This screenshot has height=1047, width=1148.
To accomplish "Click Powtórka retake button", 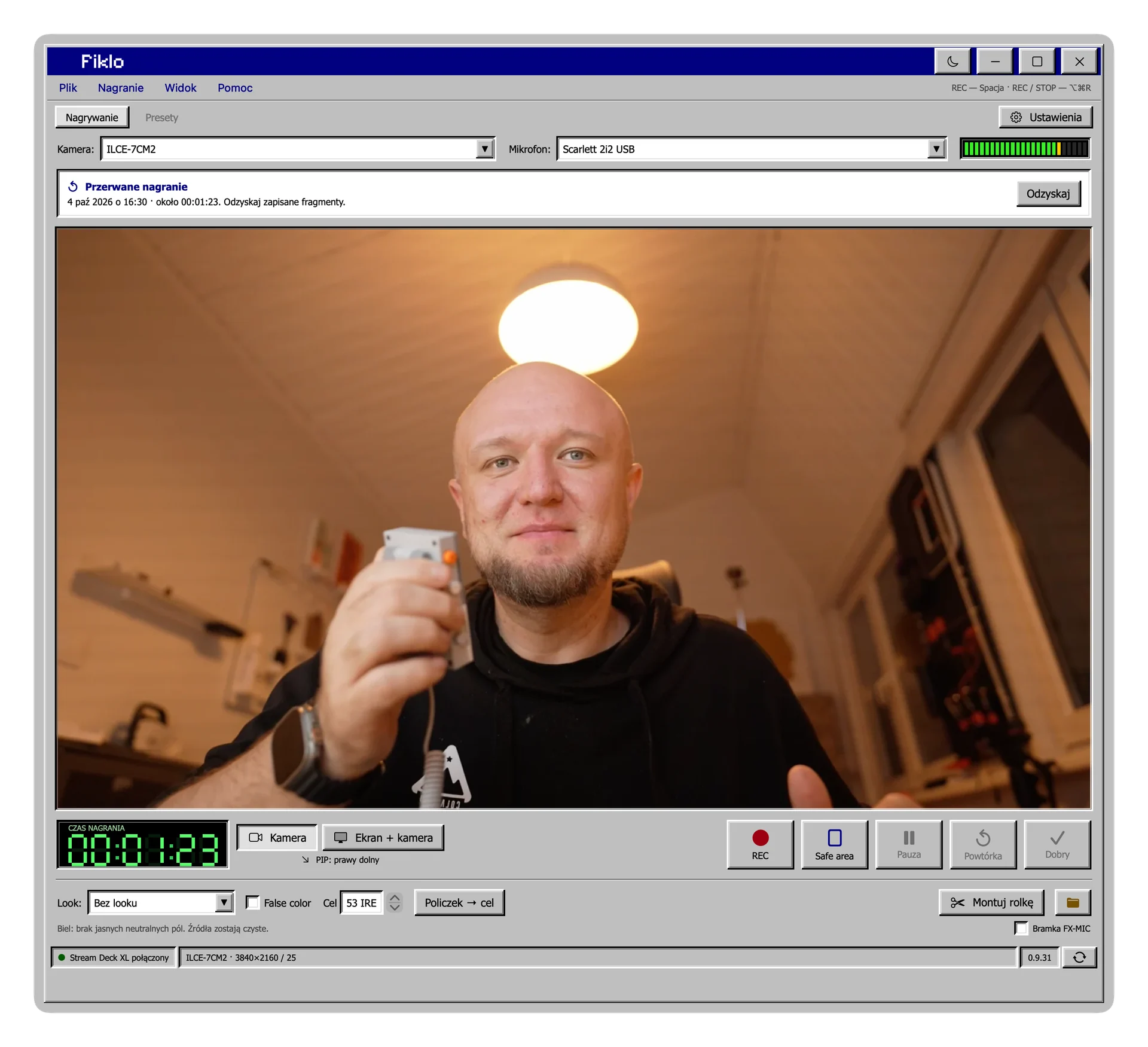I will 982,844.
